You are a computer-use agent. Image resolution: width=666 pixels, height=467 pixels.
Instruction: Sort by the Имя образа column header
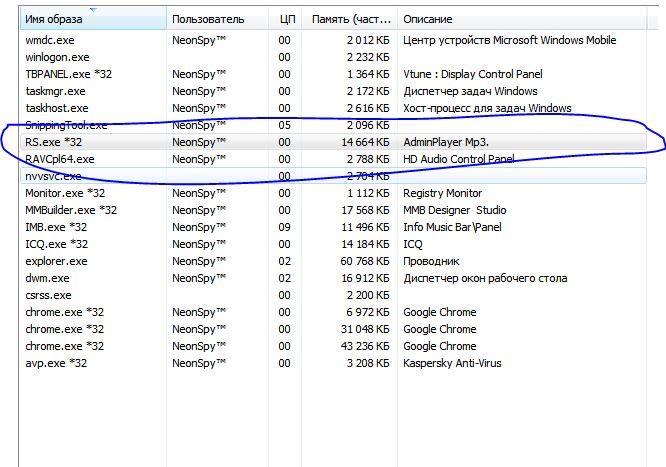tap(93, 19)
